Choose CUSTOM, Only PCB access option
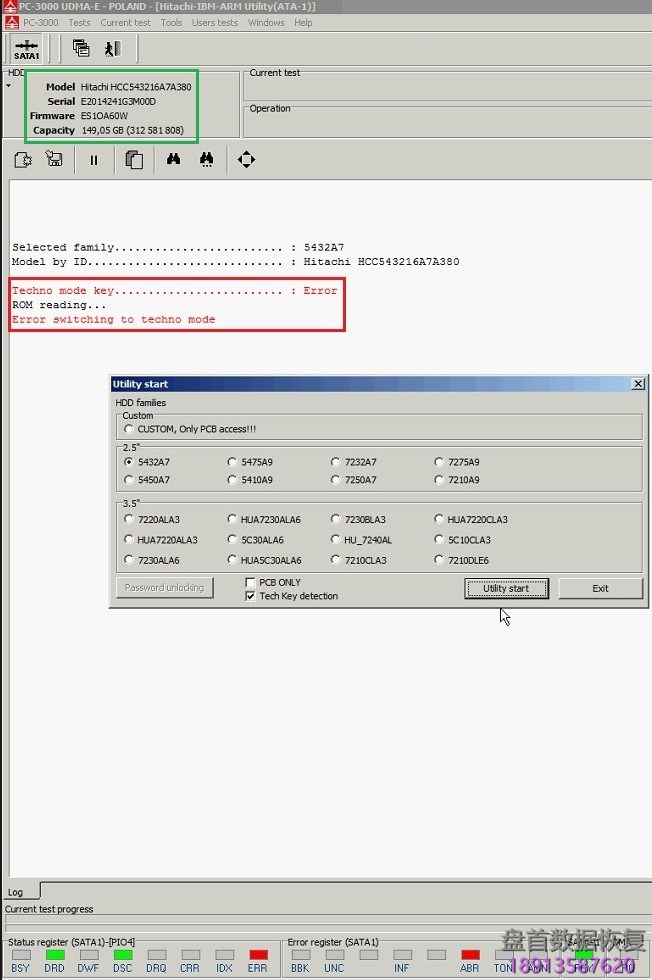Viewport: 652px width, 980px height. (x=129, y=429)
